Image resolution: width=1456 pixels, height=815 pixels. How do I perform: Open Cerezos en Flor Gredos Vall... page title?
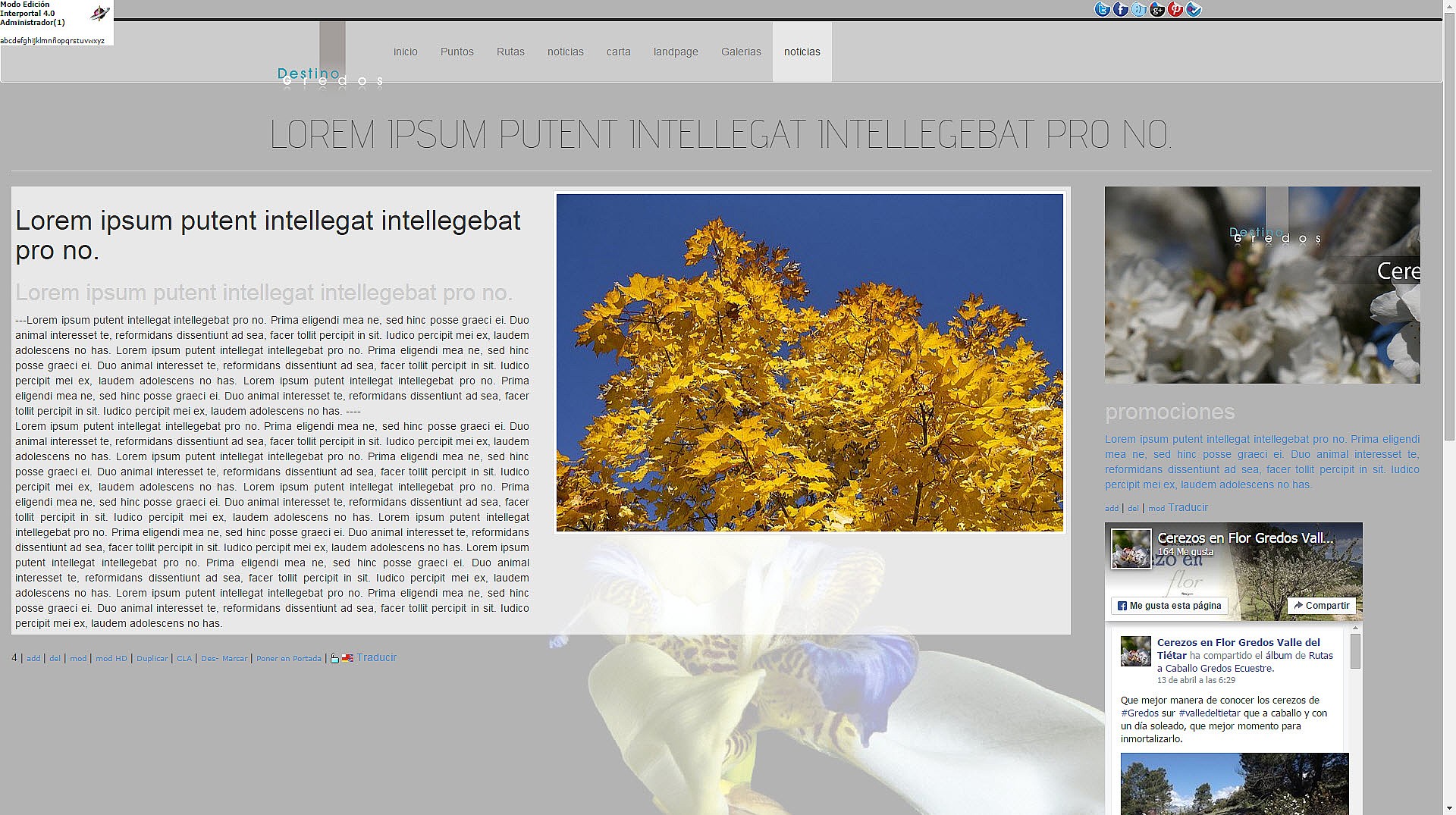(1245, 538)
